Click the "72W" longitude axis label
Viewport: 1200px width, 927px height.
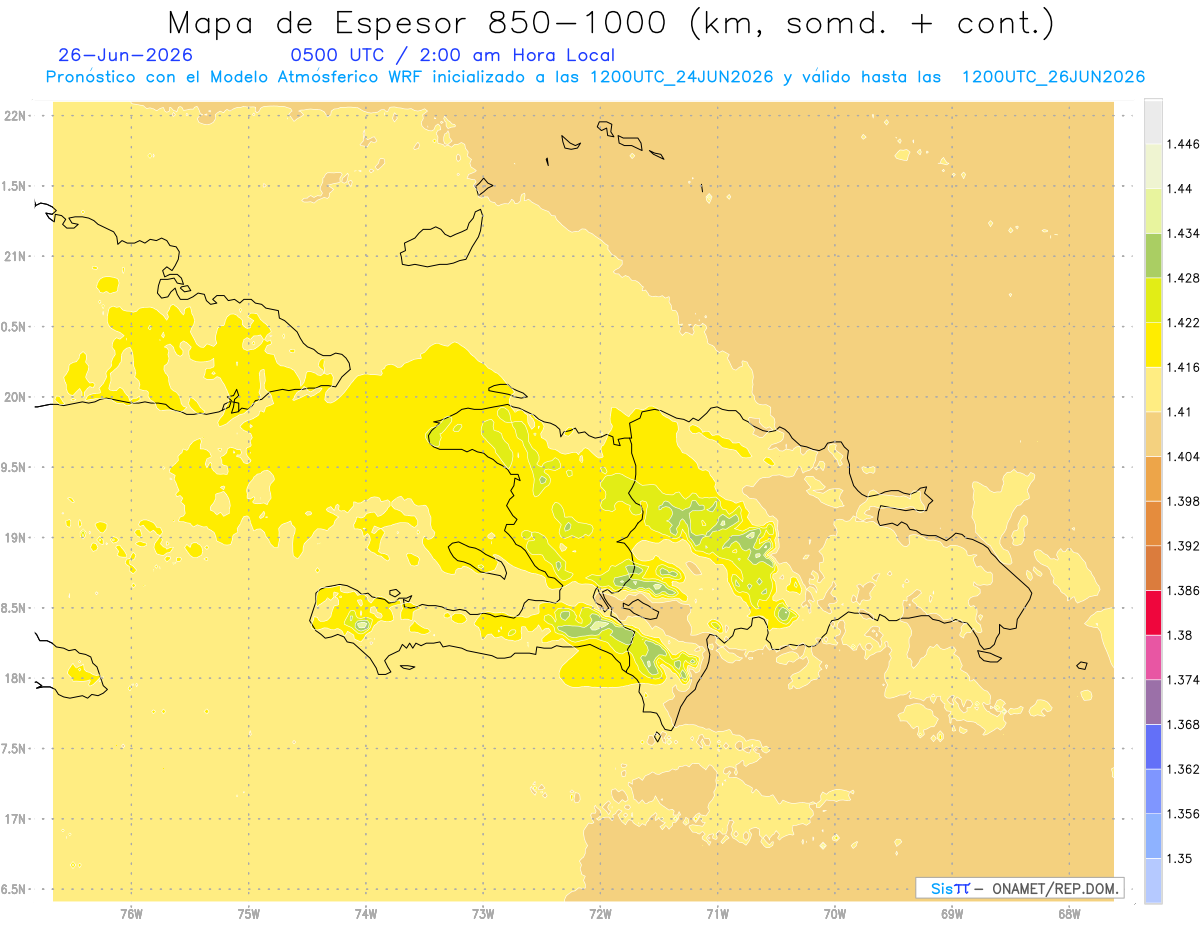pos(600,913)
